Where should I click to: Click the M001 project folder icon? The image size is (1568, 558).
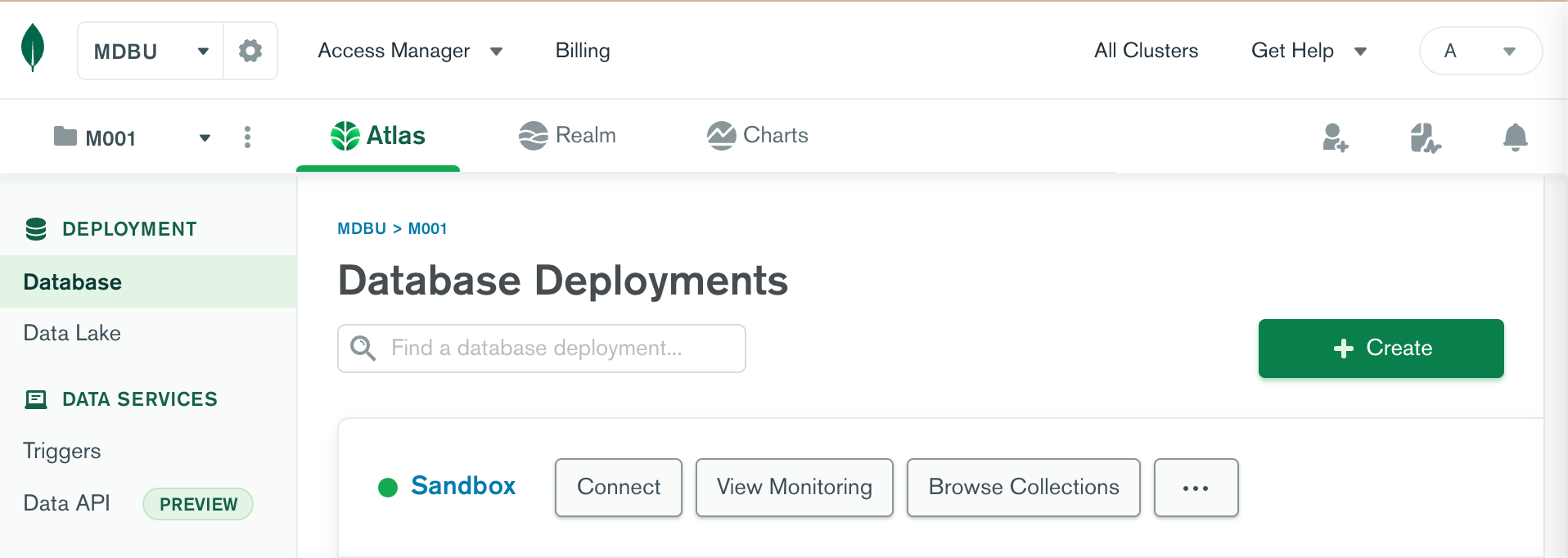coord(65,137)
